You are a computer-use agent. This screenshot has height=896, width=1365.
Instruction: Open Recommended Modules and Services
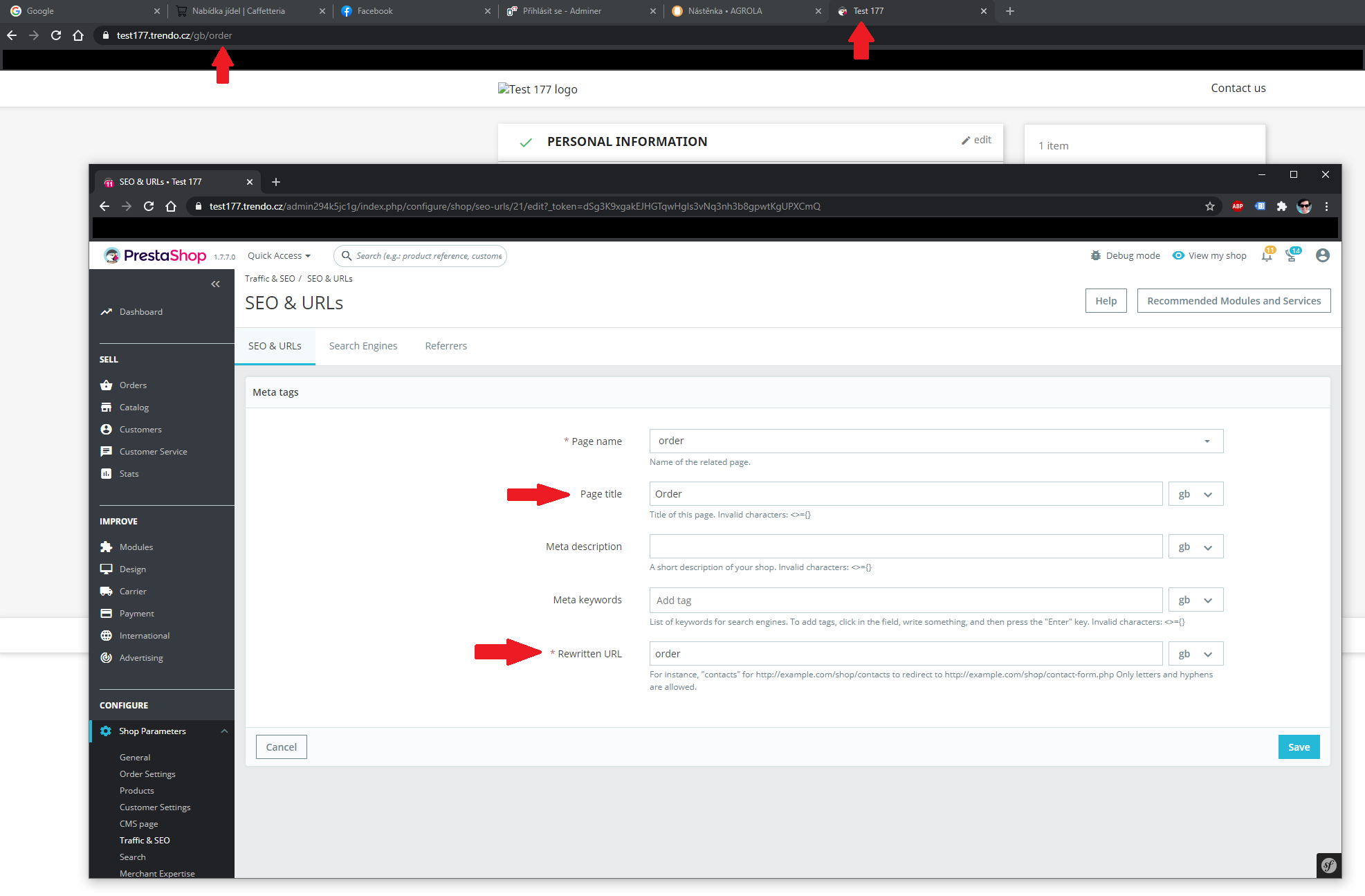tap(1234, 300)
